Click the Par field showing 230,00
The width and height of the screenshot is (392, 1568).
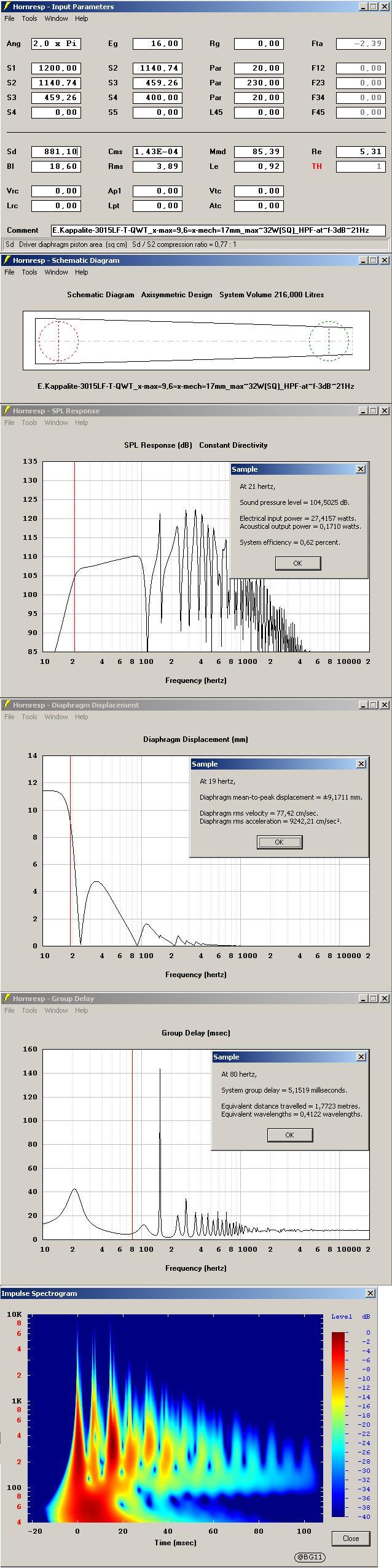(259, 83)
